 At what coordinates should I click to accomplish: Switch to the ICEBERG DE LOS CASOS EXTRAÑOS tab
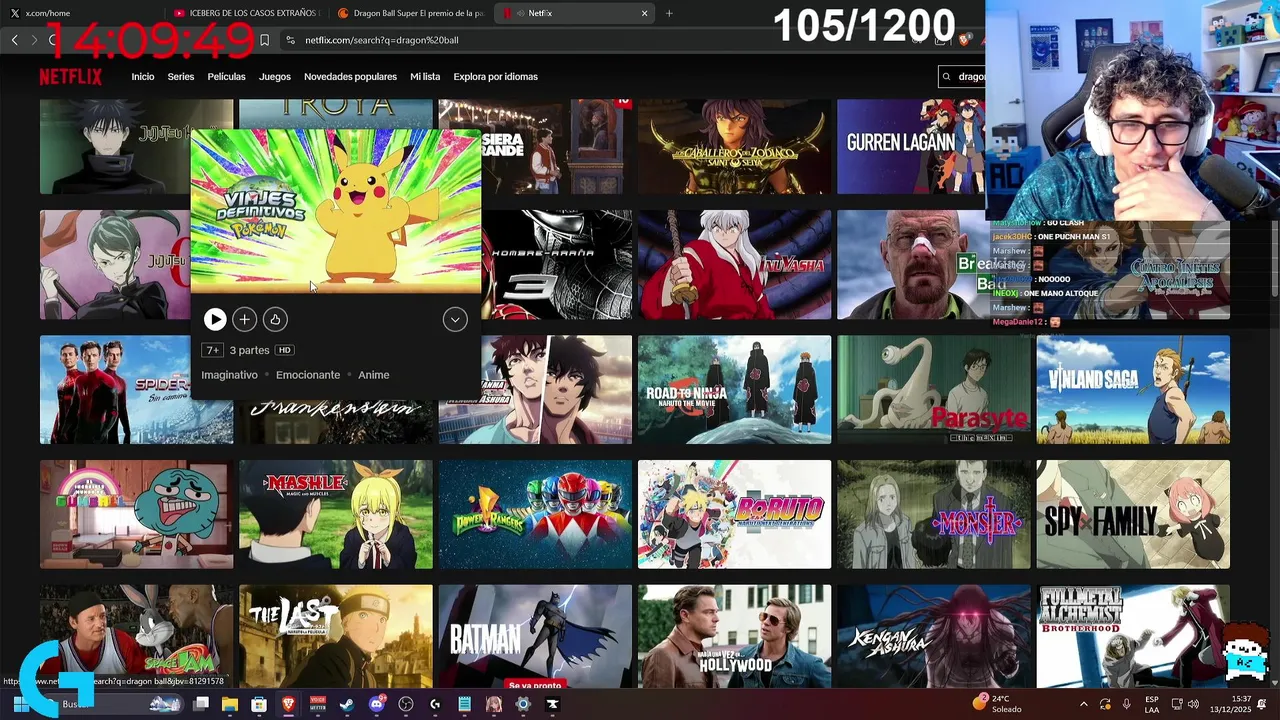[x=246, y=13]
